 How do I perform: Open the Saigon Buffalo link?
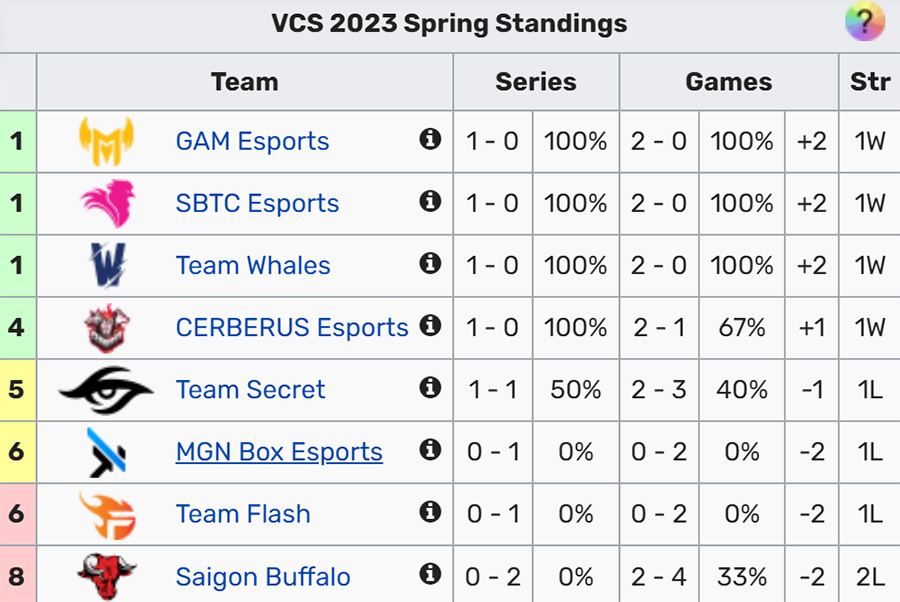(263, 577)
